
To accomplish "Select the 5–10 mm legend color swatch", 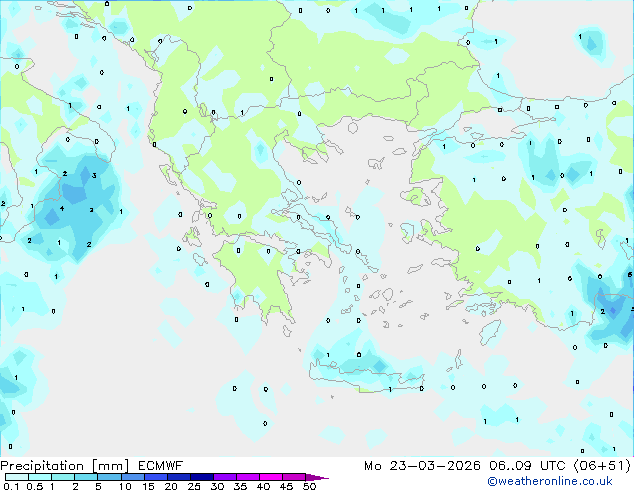I will tap(109, 477).
